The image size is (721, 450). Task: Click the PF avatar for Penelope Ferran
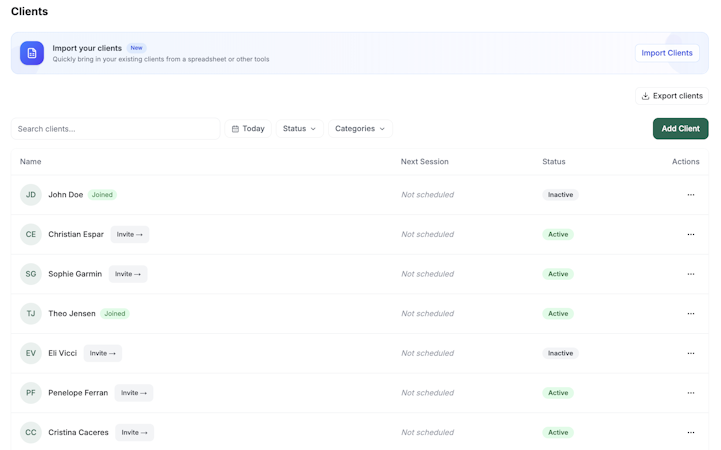(31, 393)
